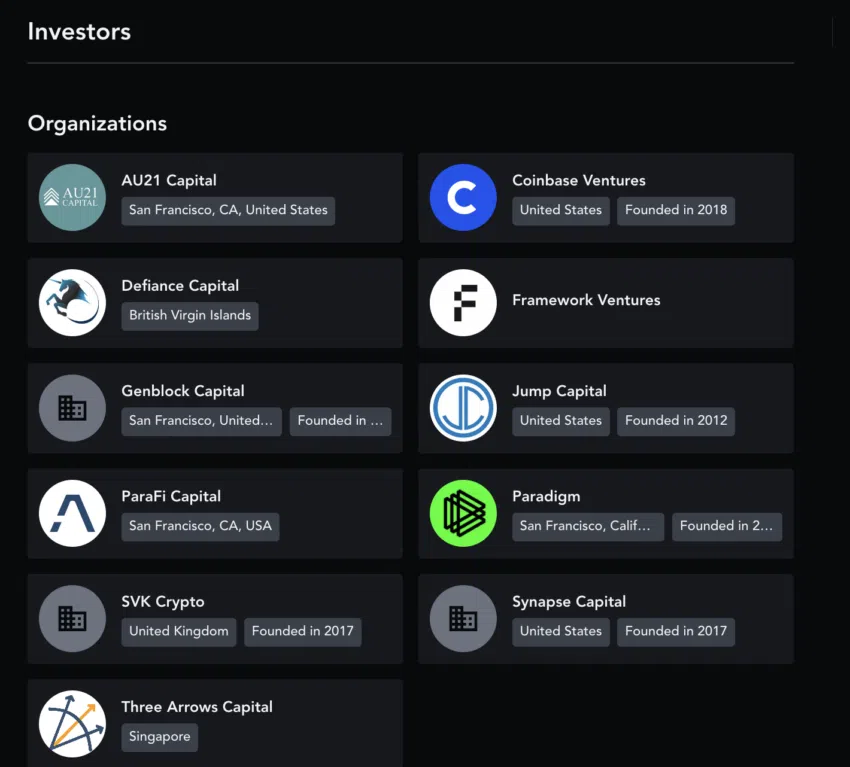850x767 pixels.
Task: Click Synapse Capital's 'United States' tag
Action: tap(561, 631)
